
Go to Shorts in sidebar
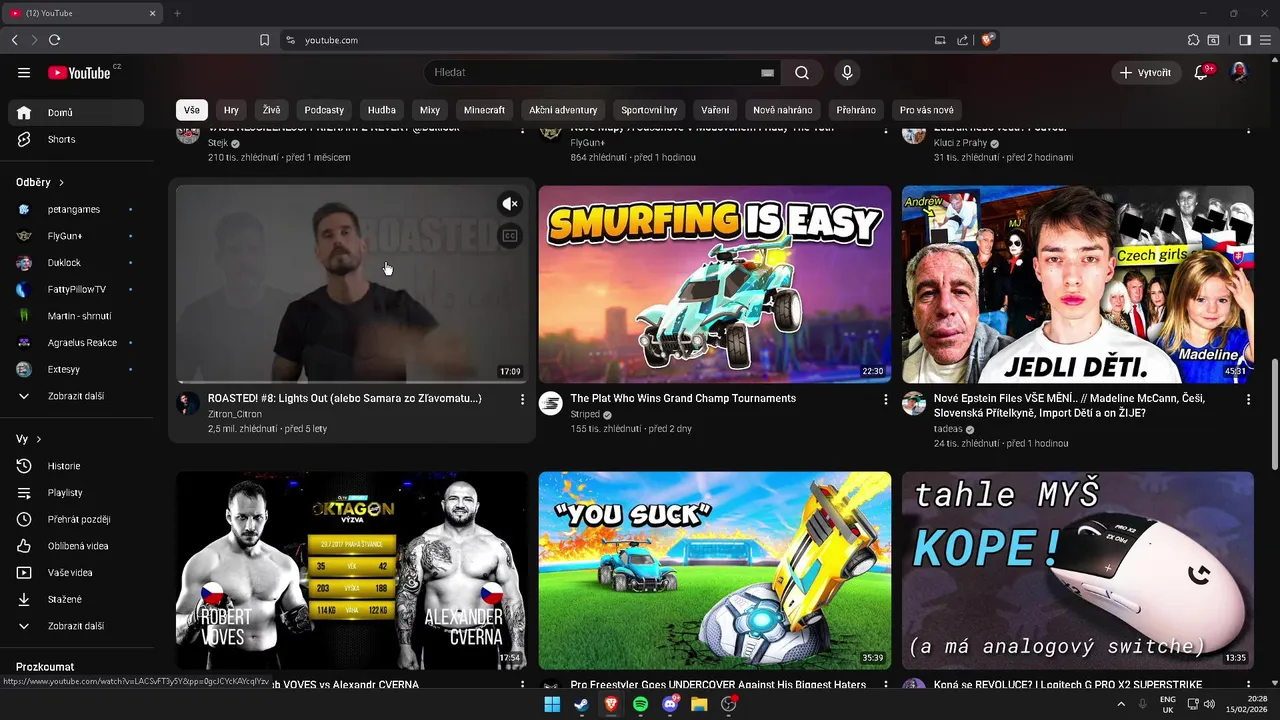[x=76, y=139]
